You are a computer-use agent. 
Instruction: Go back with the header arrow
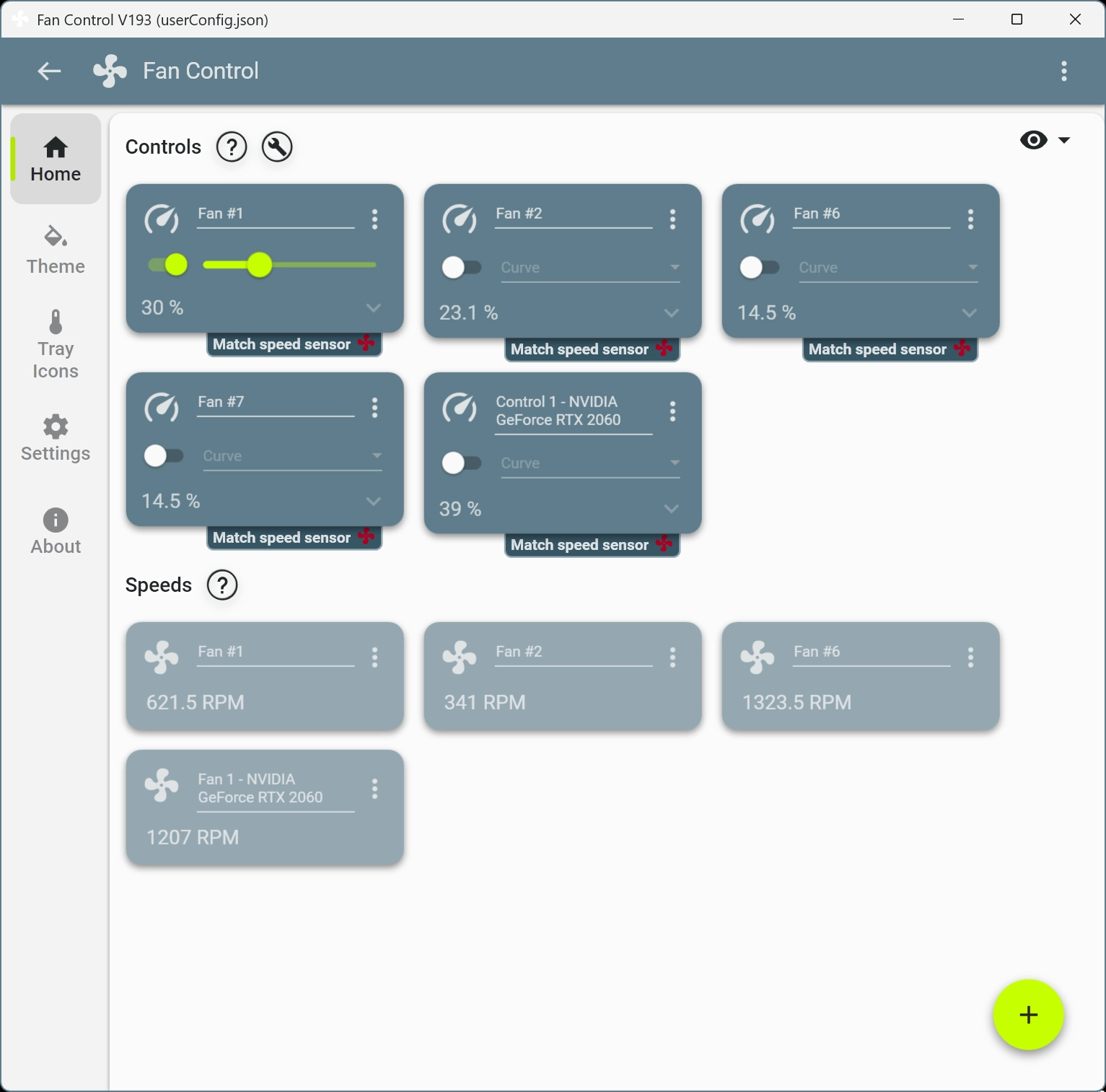tap(49, 71)
